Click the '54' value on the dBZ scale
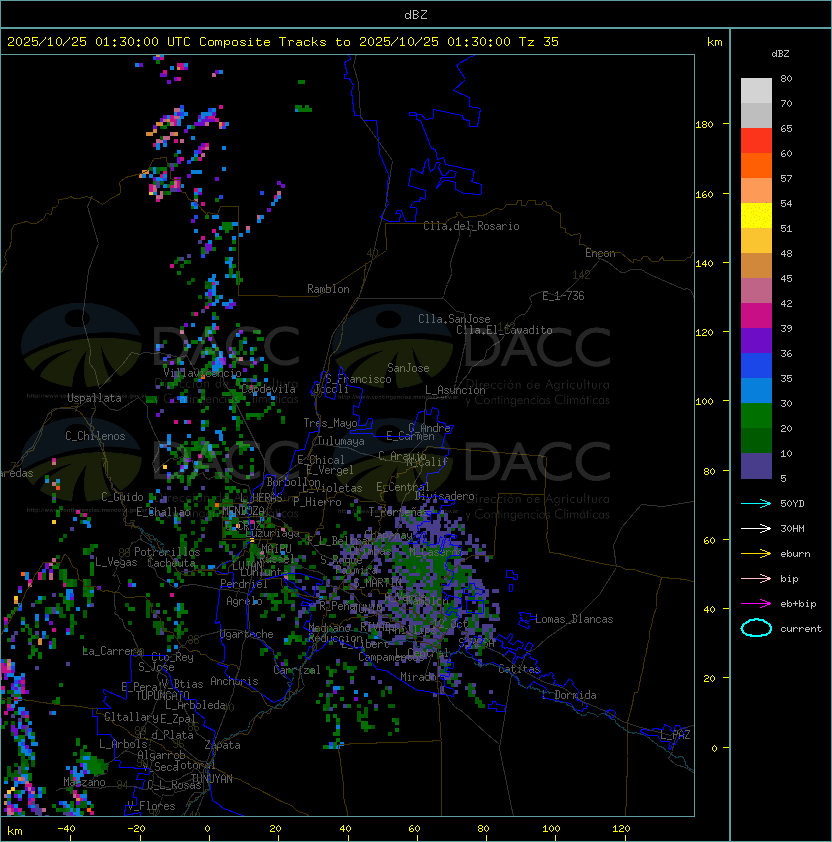Viewport: 832px width, 842px height. click(x=786, y=204)
